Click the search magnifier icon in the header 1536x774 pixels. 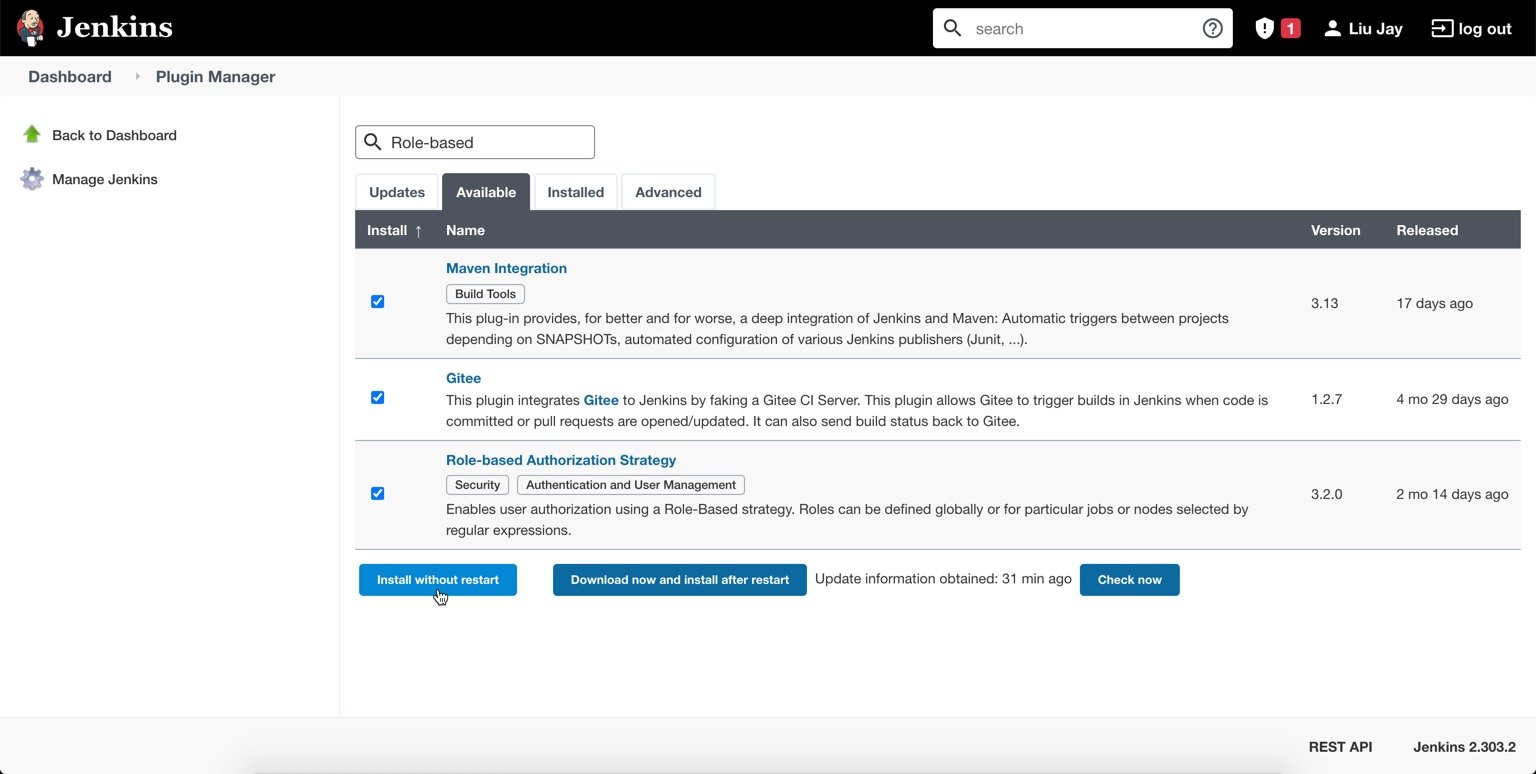pos(952,28)
